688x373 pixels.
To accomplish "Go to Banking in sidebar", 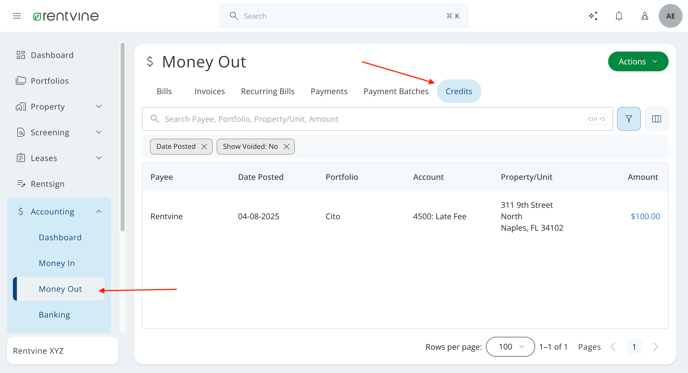I will coord(54,315).
